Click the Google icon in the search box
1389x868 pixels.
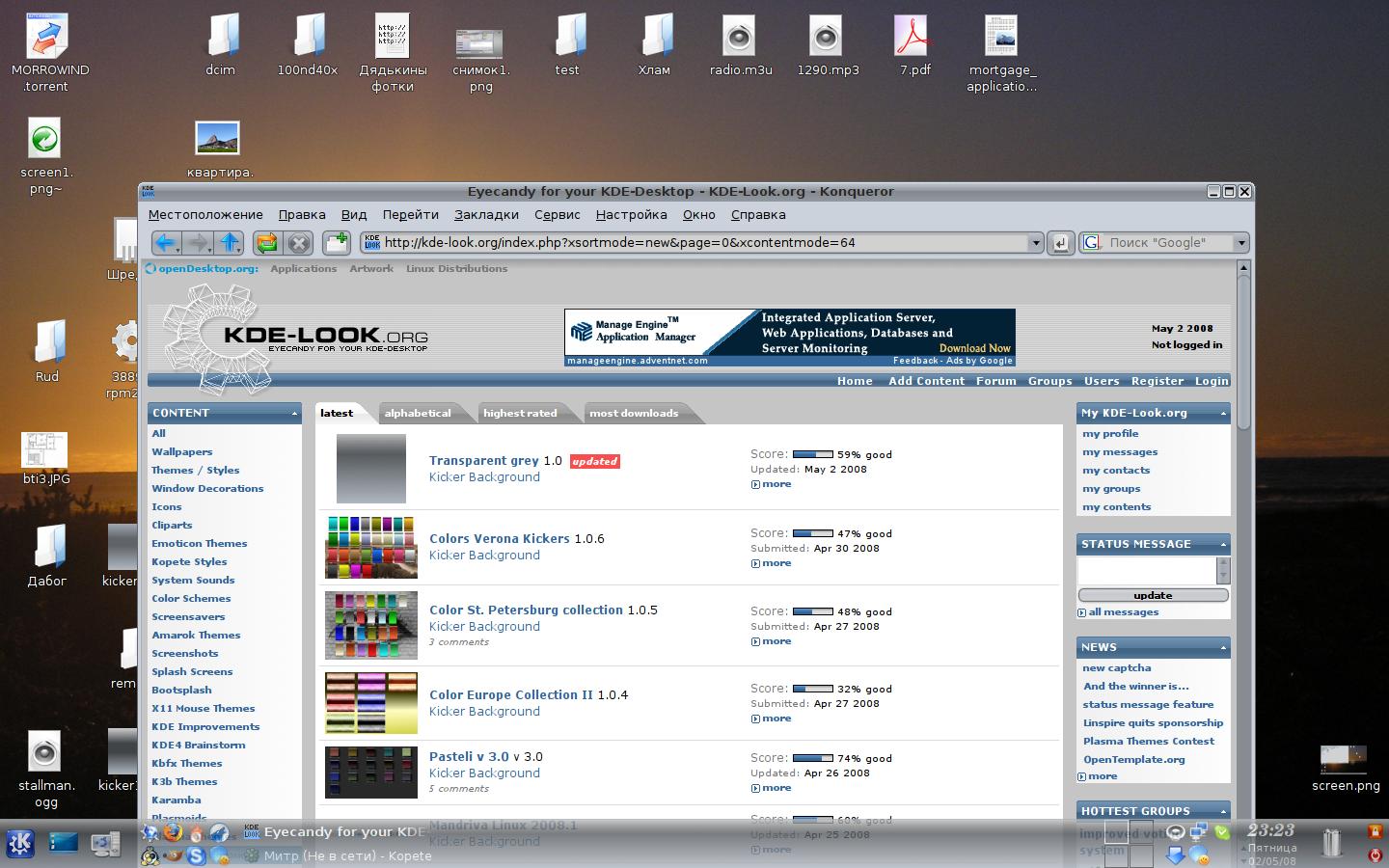1092,243
